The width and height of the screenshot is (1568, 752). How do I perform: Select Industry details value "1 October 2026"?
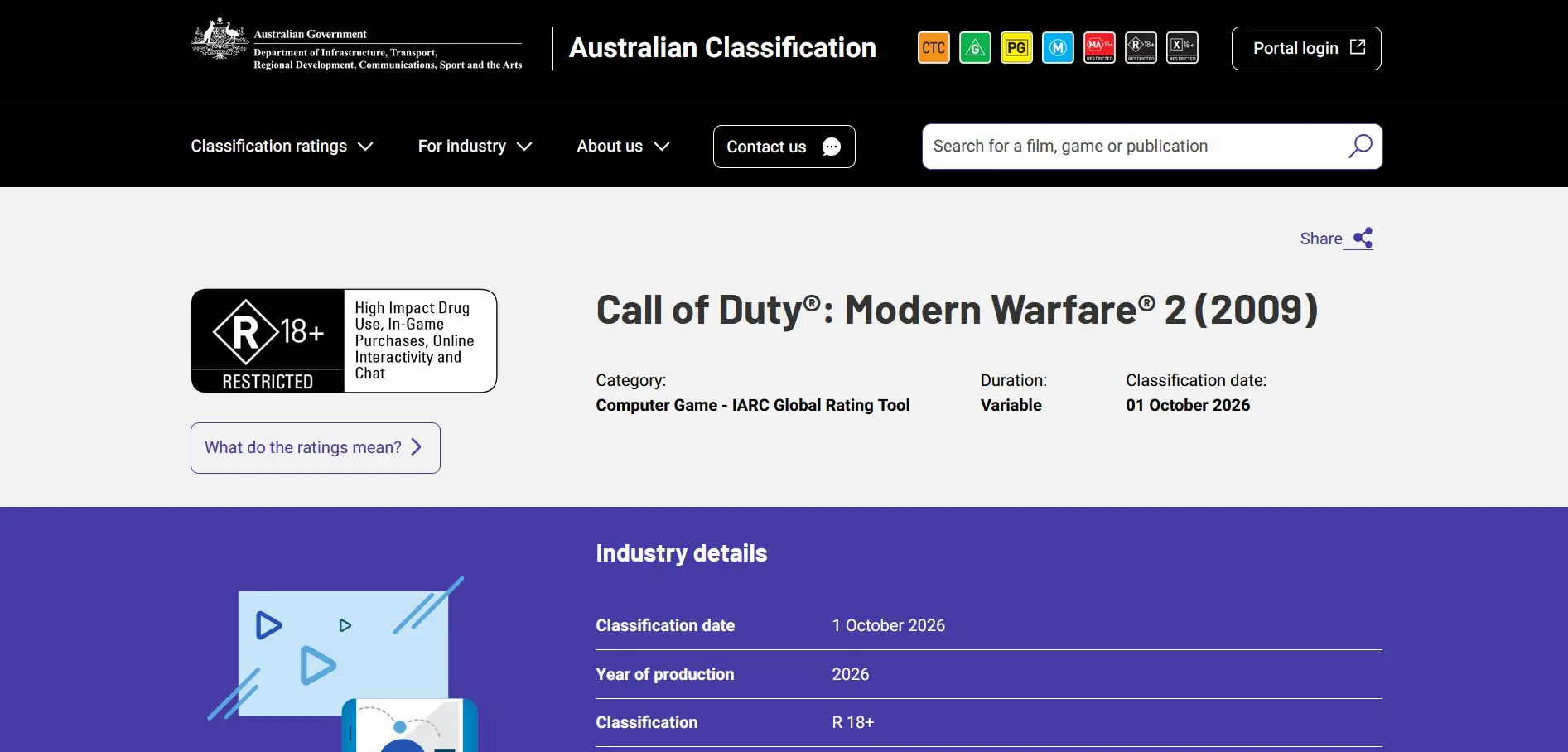tap(889, 625)
